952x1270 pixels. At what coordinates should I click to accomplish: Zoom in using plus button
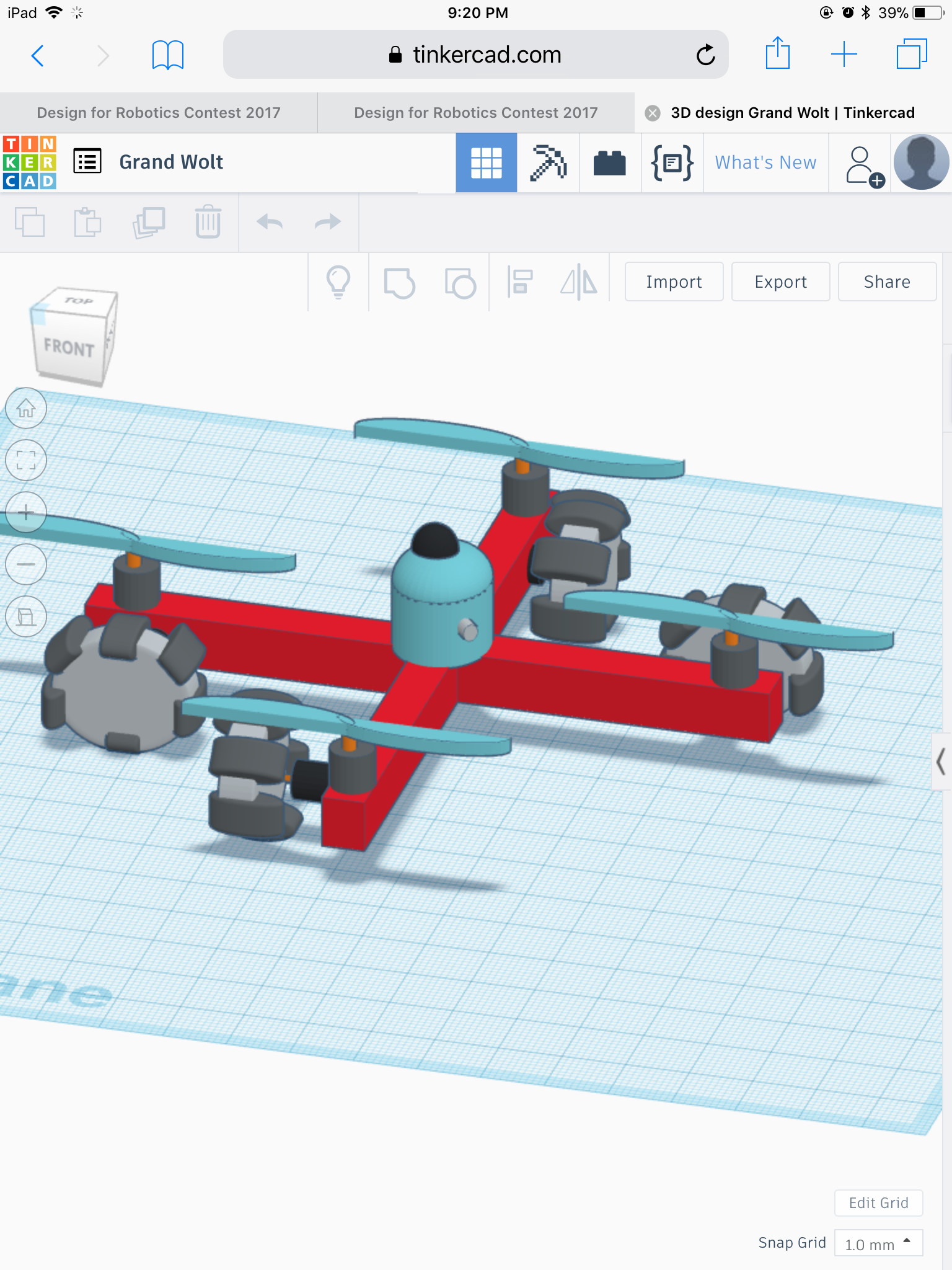pos(26,513)
